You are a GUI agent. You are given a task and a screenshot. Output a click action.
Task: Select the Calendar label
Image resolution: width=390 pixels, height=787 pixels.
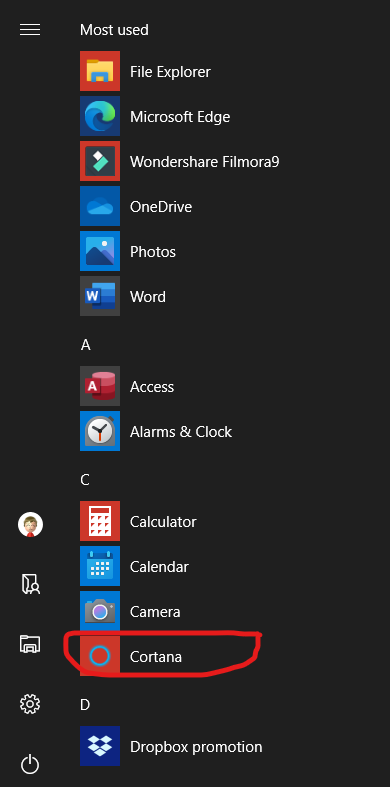(x=159, y=567)
